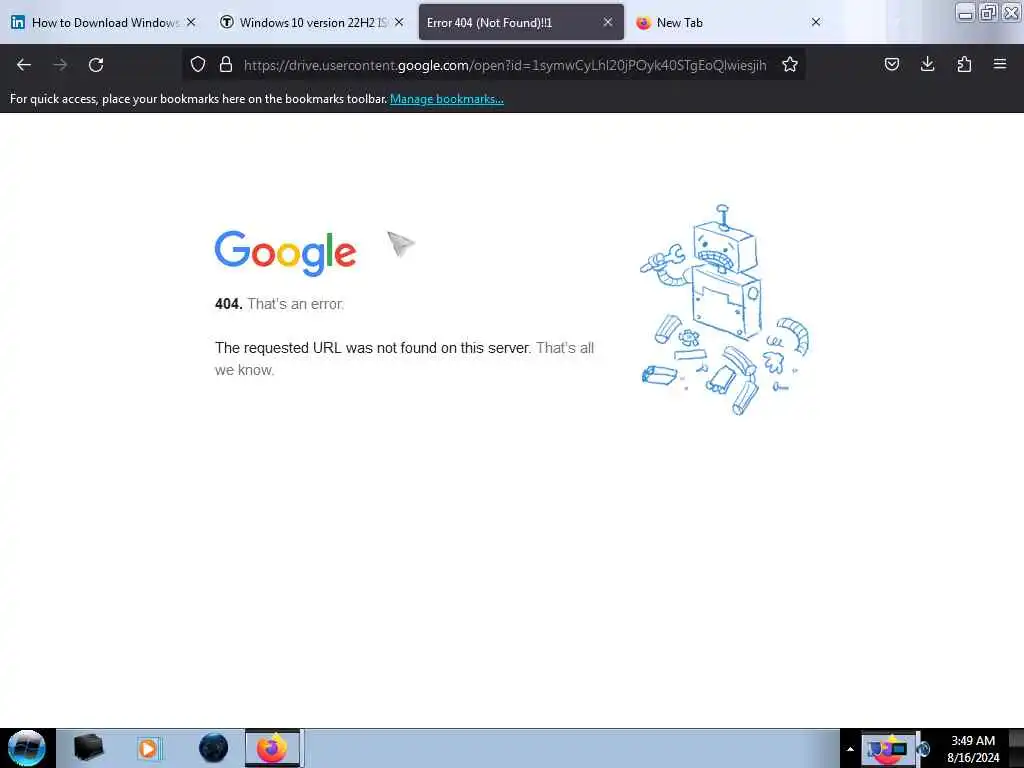Click the Firefox icon in the system tray
The image size is (1024, 768).
pyautogui.click(x=887, y=749)
